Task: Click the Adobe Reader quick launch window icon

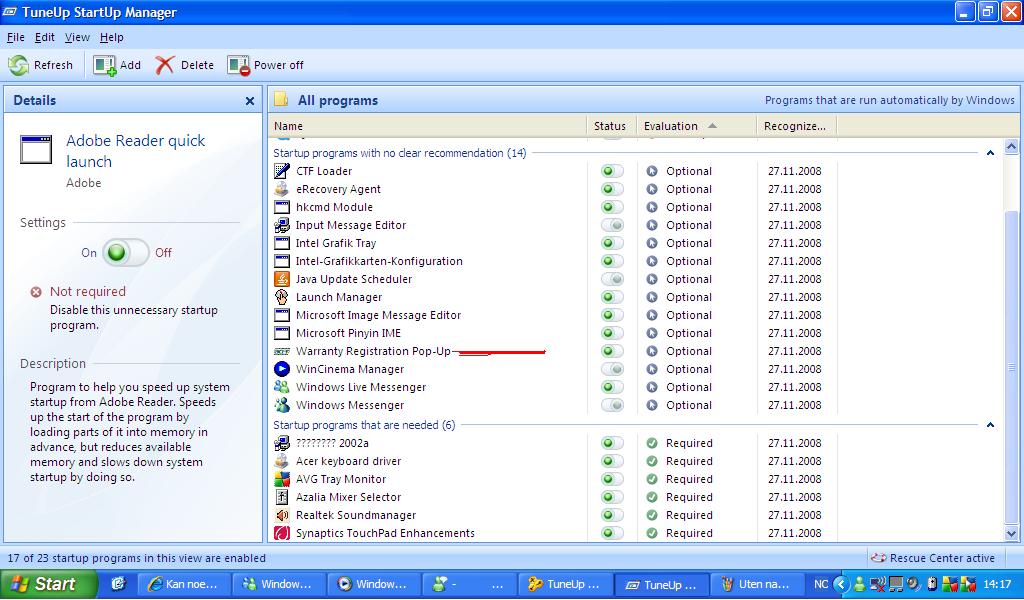Action: tap(36, 150)
